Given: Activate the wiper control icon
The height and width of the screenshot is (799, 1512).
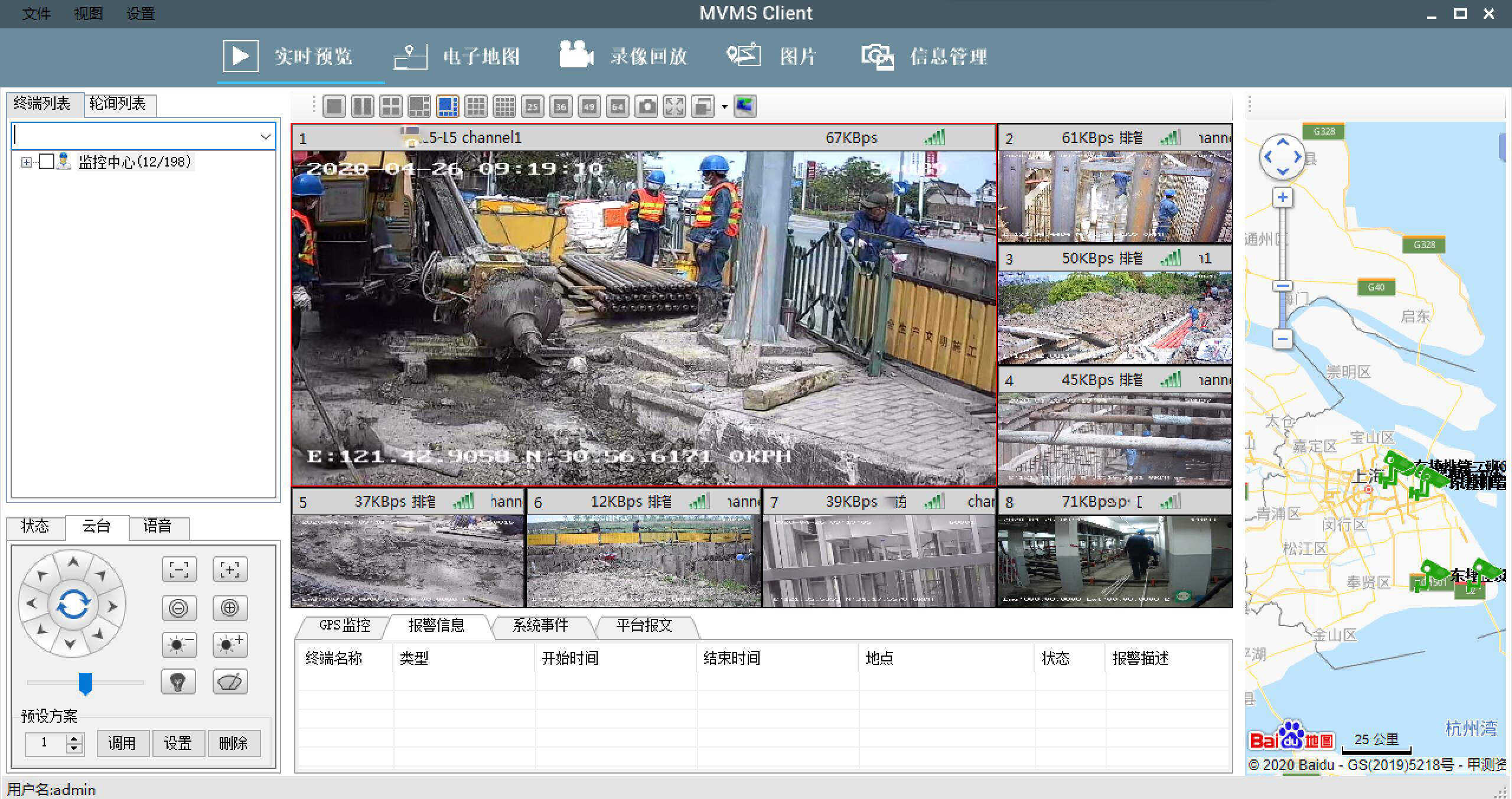Looking at the screenshot, I should 229,681.
